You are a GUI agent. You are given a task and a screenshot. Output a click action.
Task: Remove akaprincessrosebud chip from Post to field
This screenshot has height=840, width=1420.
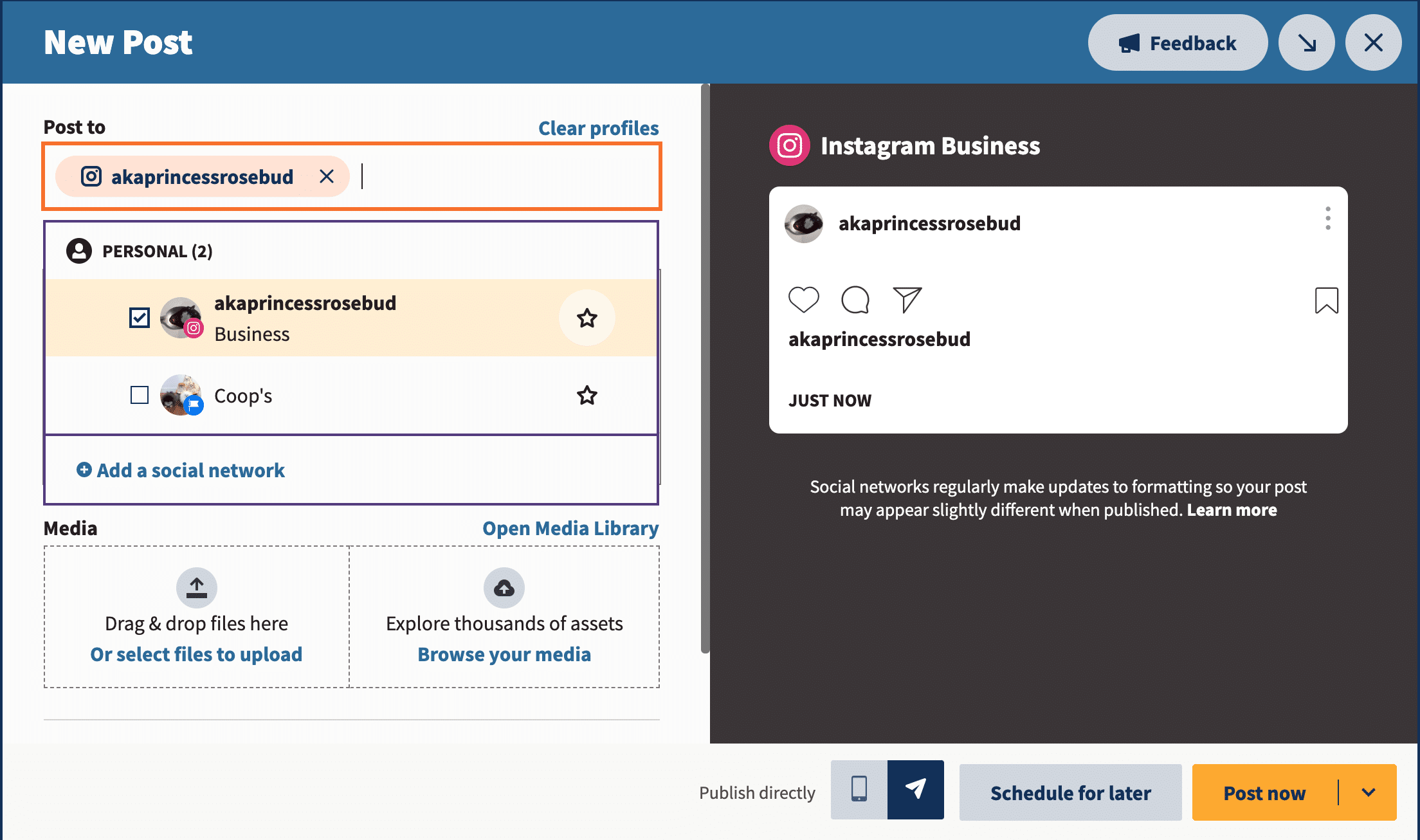[x=327, y=176]
